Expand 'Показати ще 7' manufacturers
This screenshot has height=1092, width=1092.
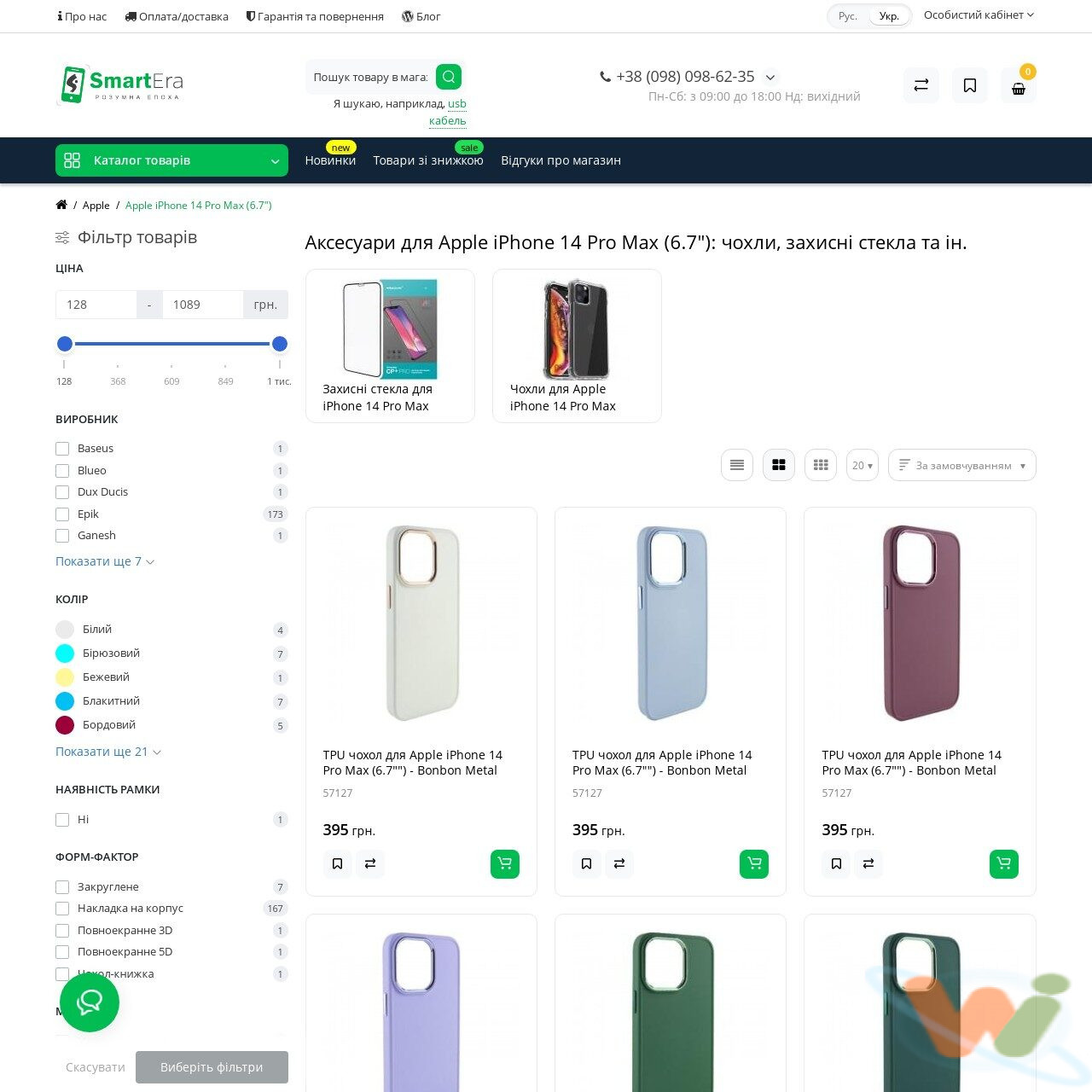(105, 561)
